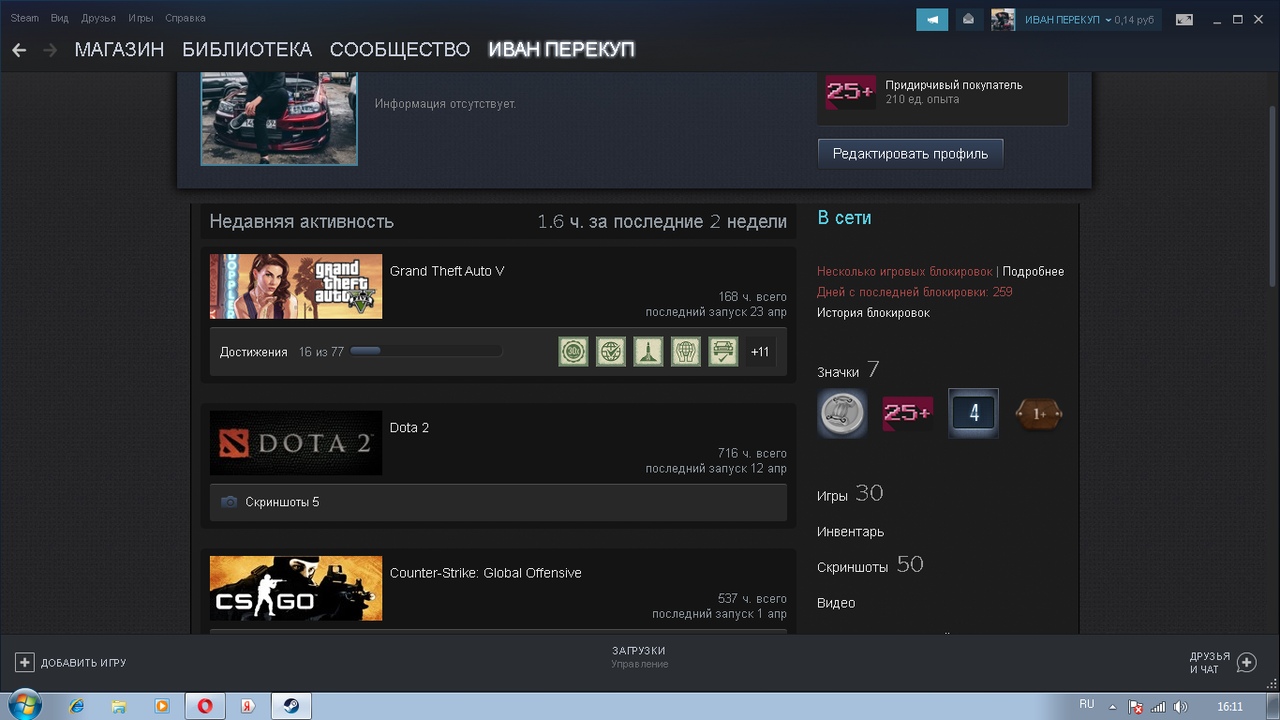Click the silver coin community badge

click(x=842, y=413)
